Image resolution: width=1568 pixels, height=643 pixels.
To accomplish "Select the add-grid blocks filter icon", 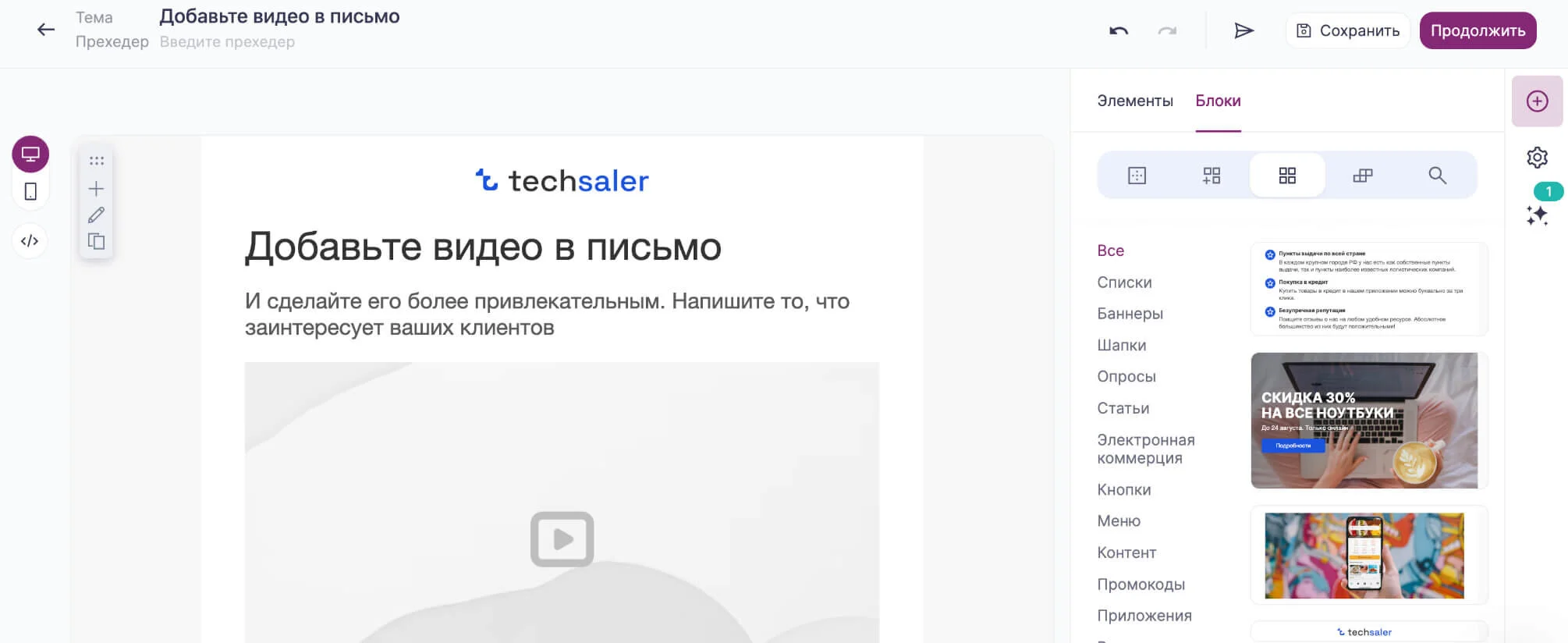I will 1211,176.
